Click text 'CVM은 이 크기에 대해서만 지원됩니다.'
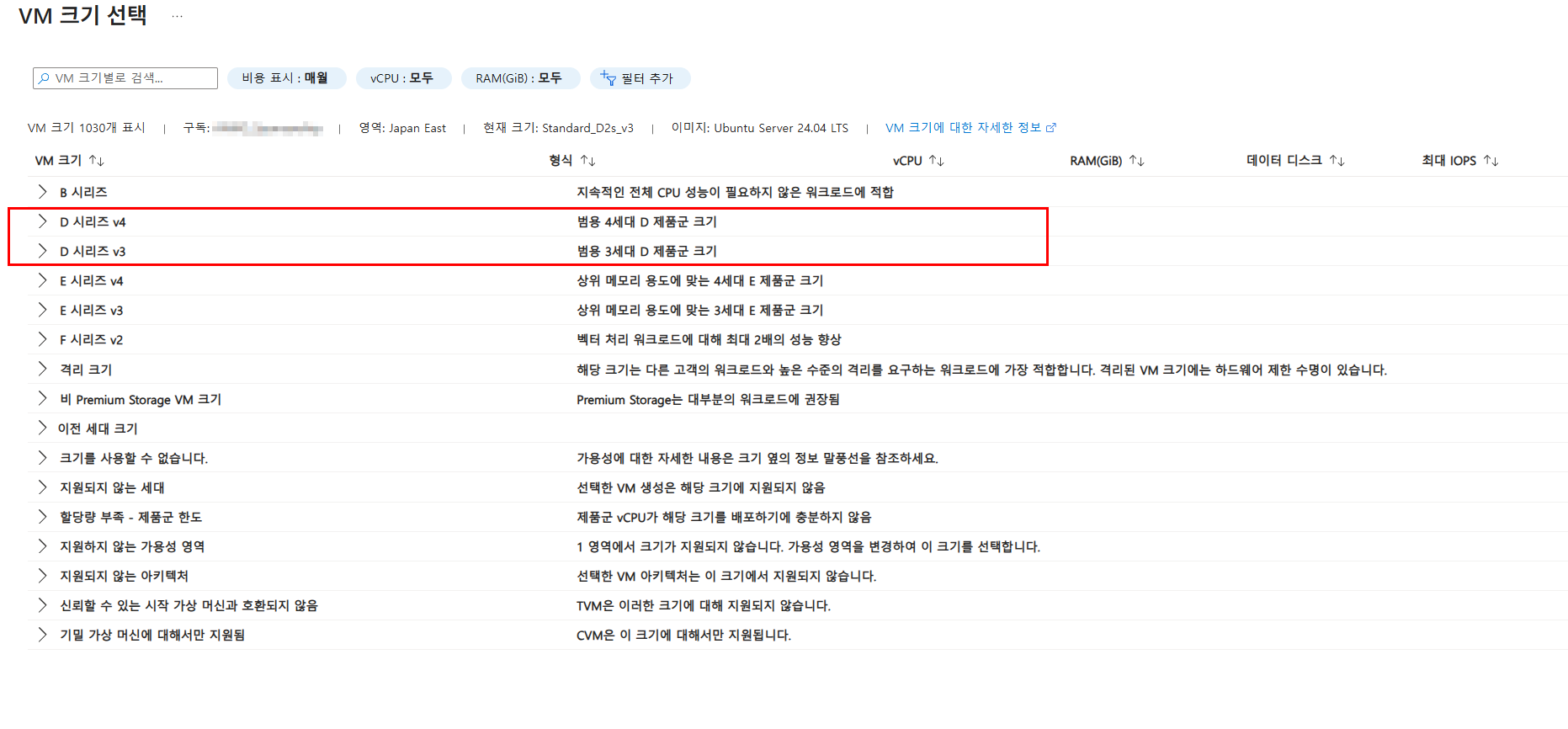1568x729 pixels. point(683,635)
